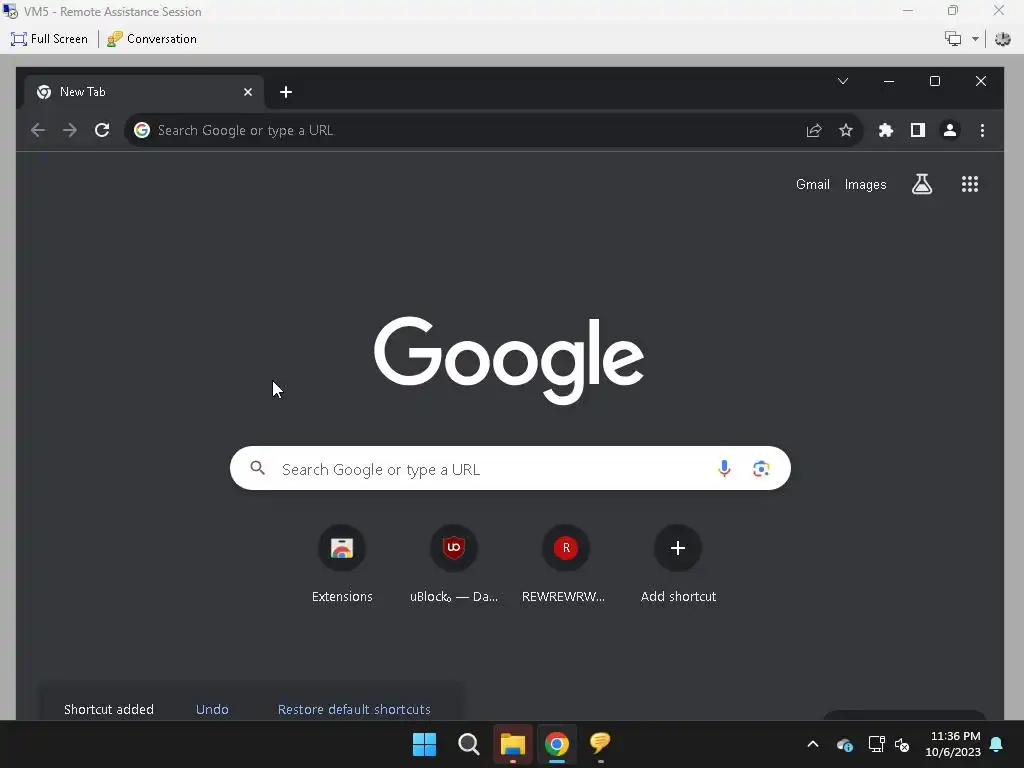Screen dimensions: 1024x768
Task: Expand the tab search chevron
Action: [843, 81]
